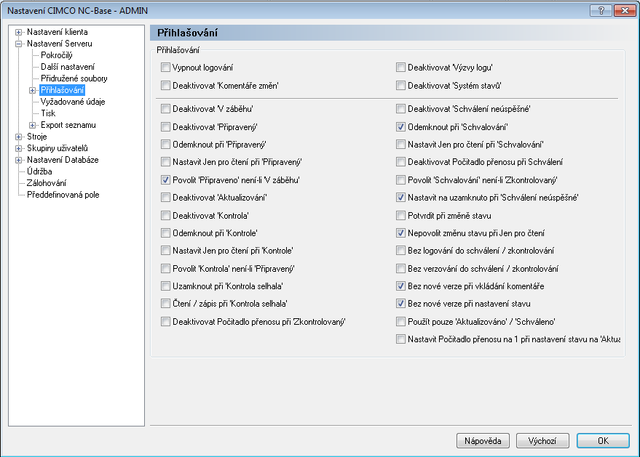Select Předdefinovaná pole in the tree
This screenshot has width=640, height=457.
tap(63, 195)
